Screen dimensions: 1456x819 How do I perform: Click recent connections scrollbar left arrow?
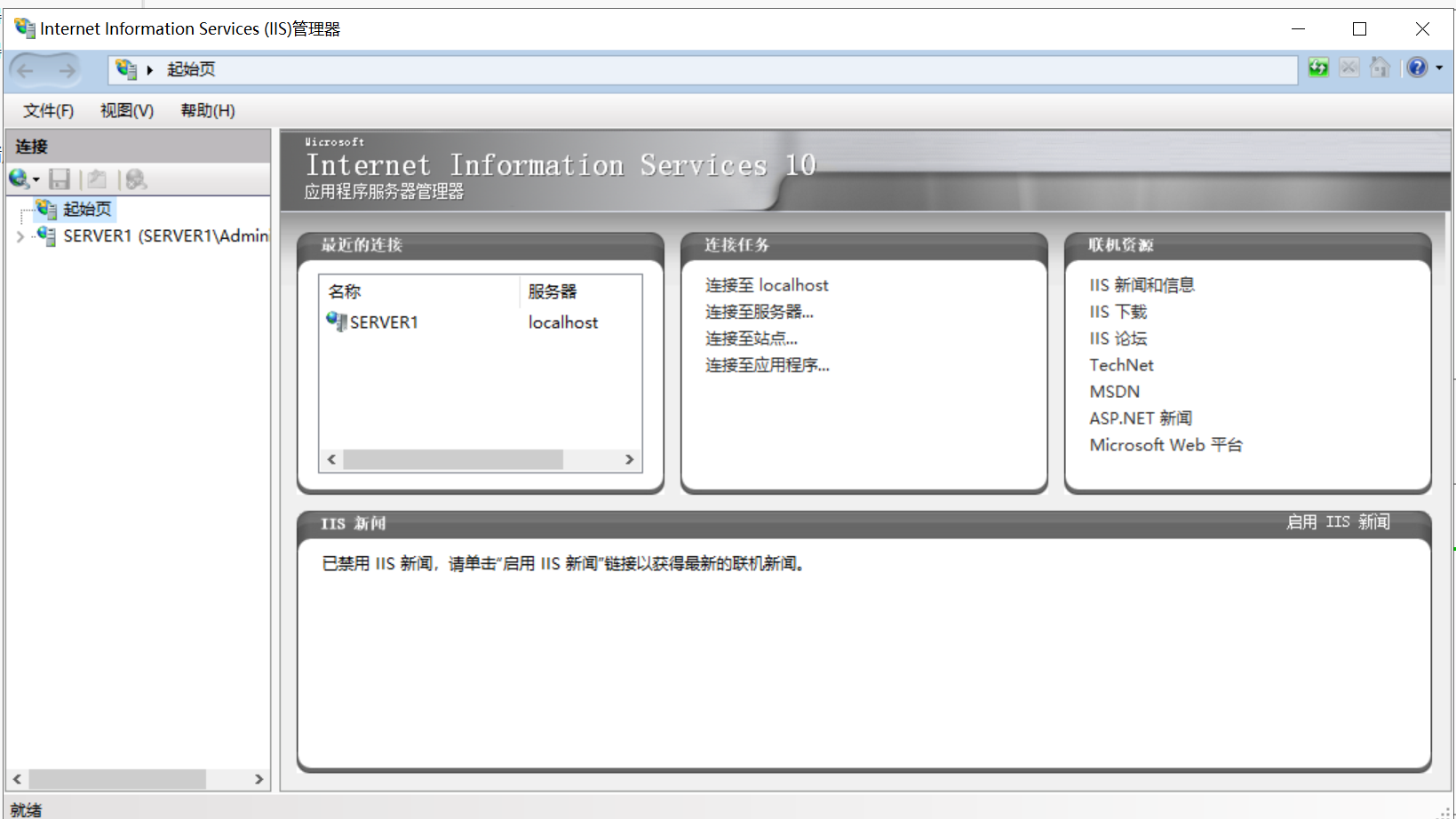tap(331, 459)
